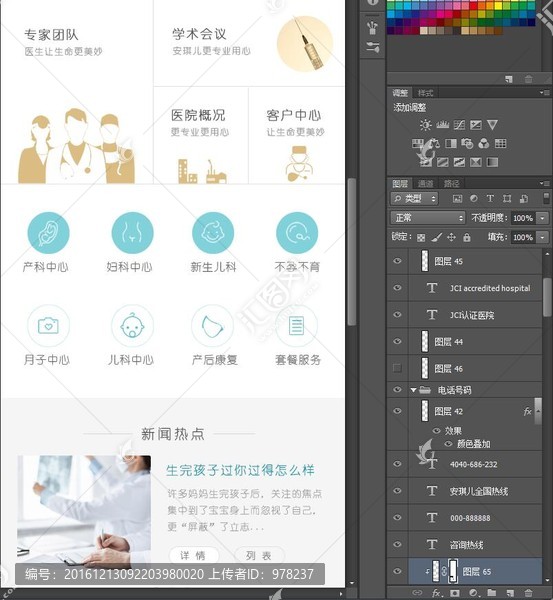553x600 pixels.
Task: Show the hidden 图层 46 layer
Action: [398, 368]
